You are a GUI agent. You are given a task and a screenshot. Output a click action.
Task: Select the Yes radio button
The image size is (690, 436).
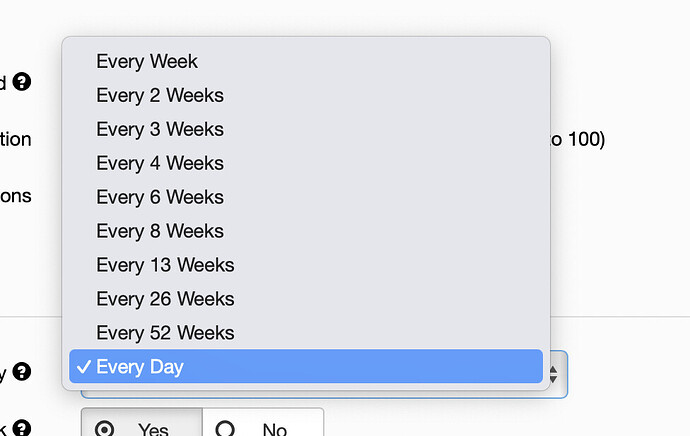tap(104, 429)
